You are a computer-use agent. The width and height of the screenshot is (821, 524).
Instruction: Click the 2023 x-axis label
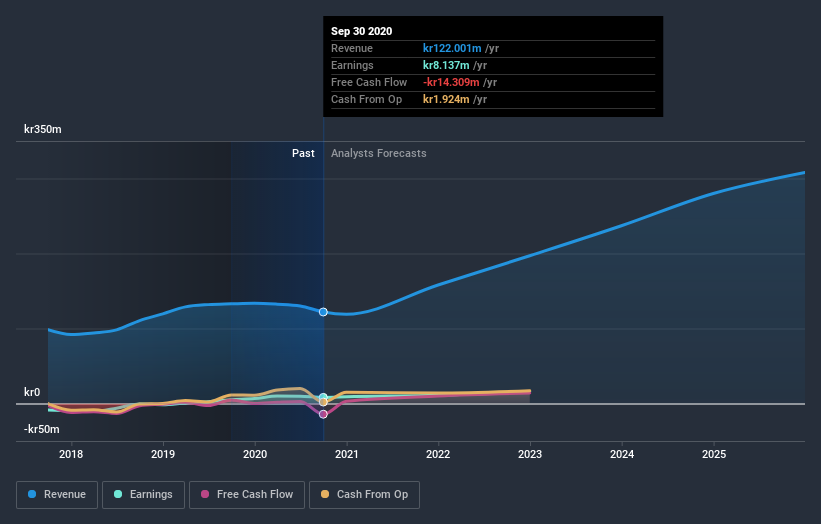(530, 454)
